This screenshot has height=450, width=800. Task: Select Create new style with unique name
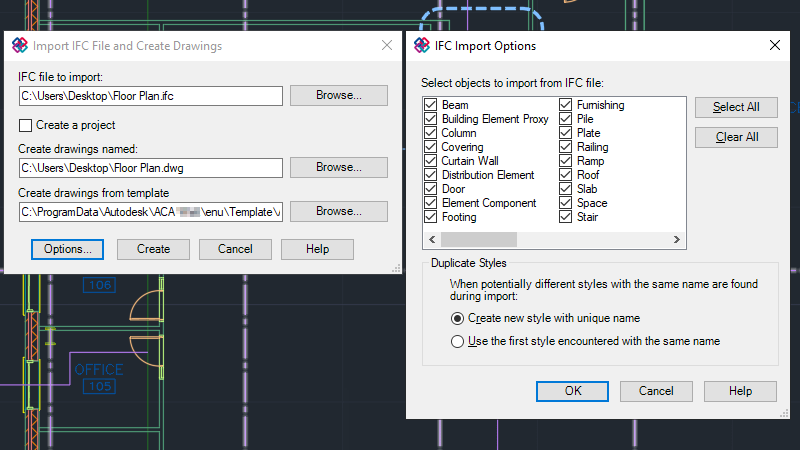tap(457, 318)
